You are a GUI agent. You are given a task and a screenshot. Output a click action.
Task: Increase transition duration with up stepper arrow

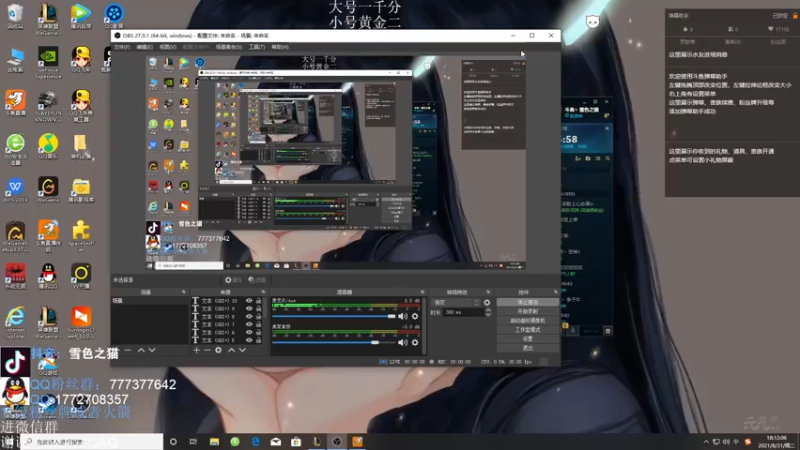tap(488, 310)
